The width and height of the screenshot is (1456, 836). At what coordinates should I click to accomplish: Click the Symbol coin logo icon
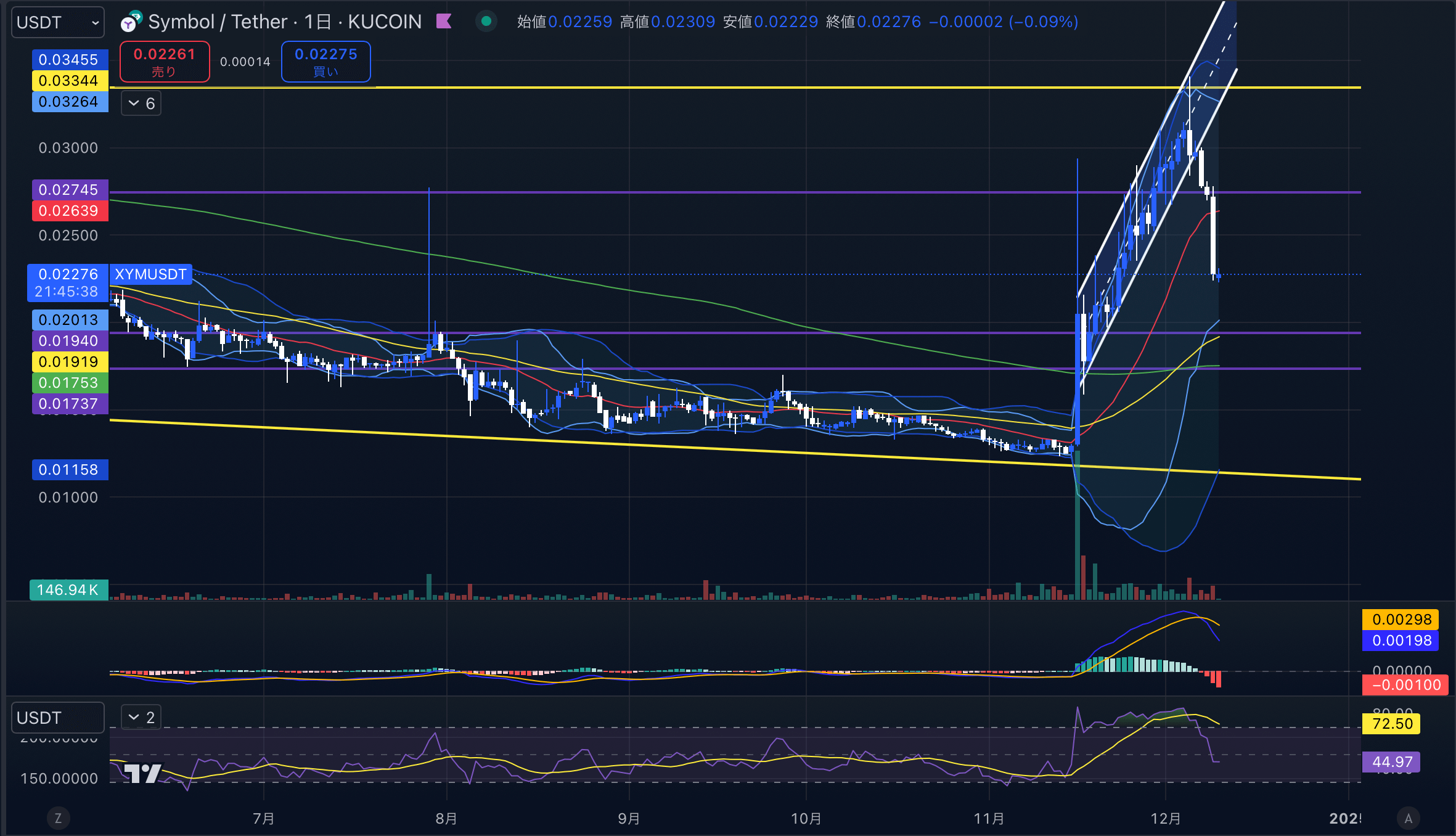pos(131,22)
